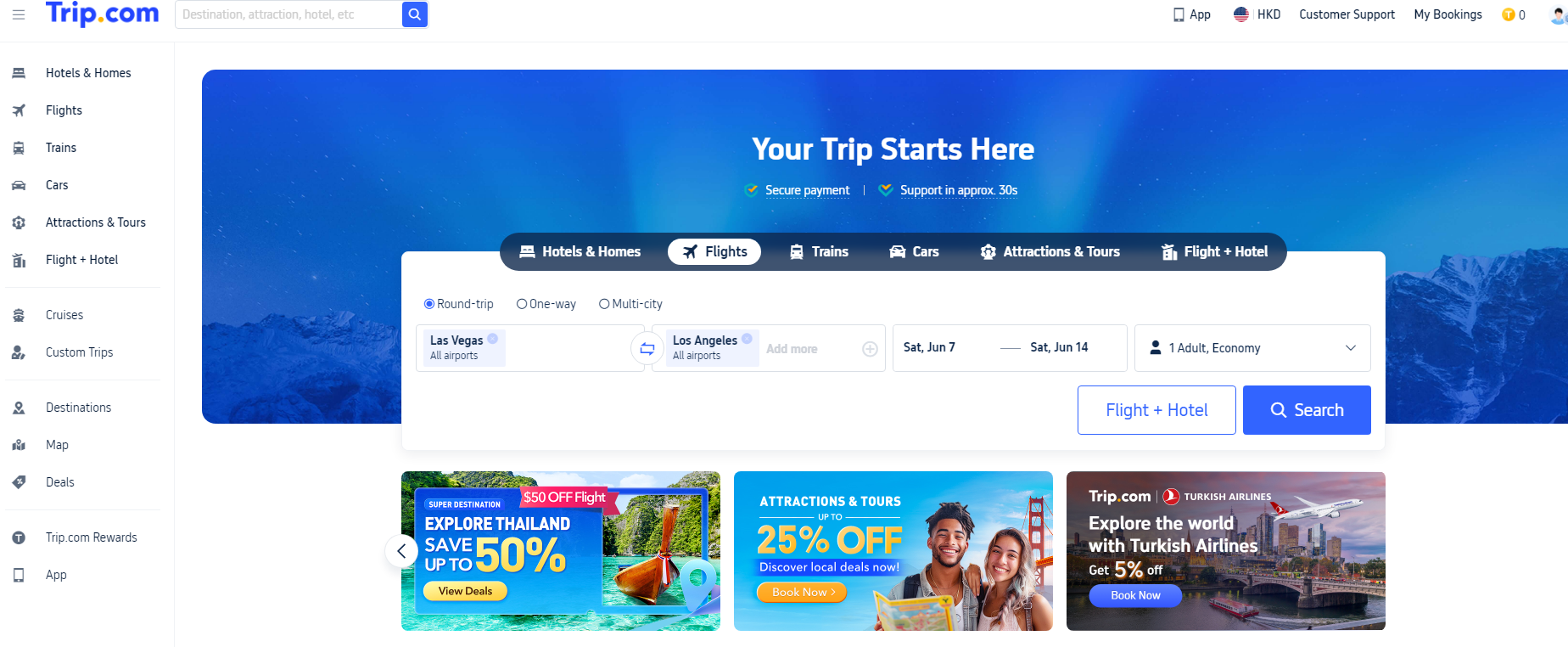Image resolution: width=1568 pixels, height=647 pixels.
Task: Click the blue Search button
Action: (1307, 410)
